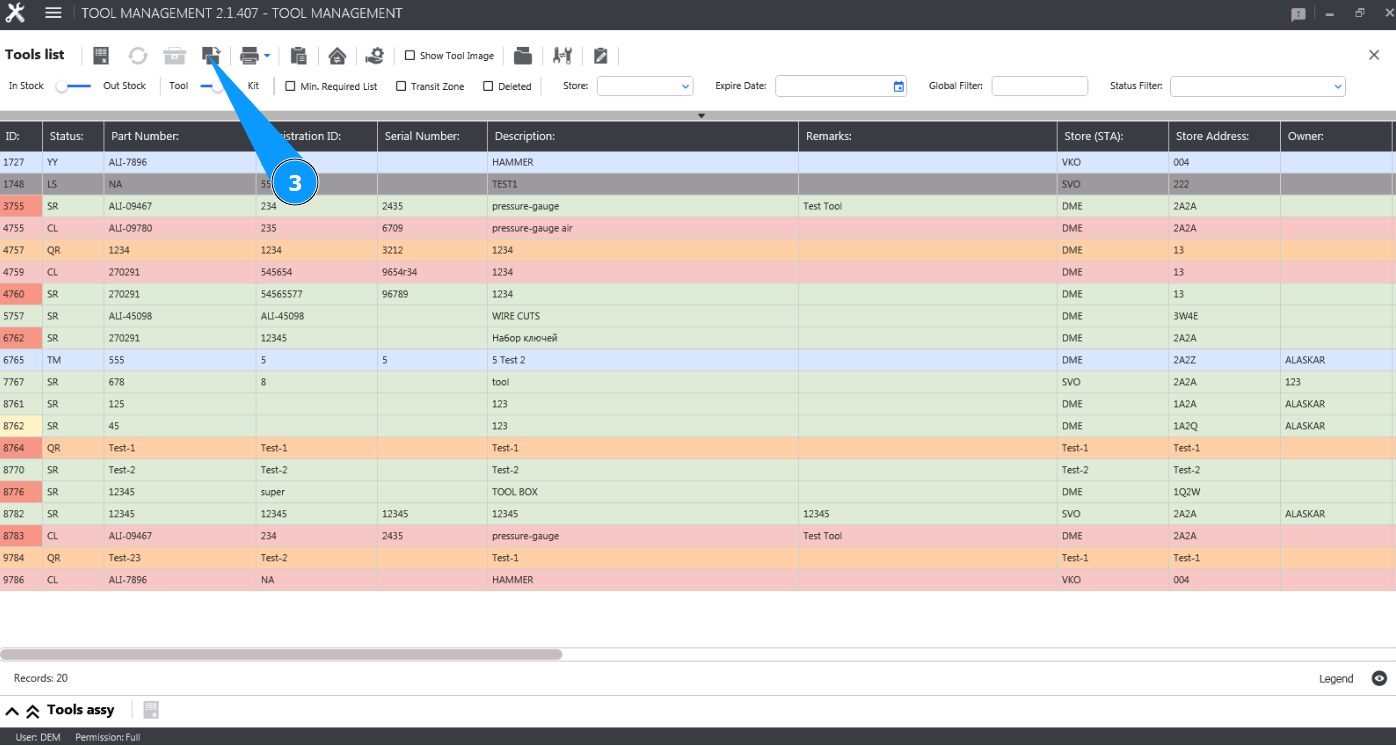Click the export-to-spreadsheet icon in Tools list toolbar
1396x746 pixels.
[x=101, y=56]
